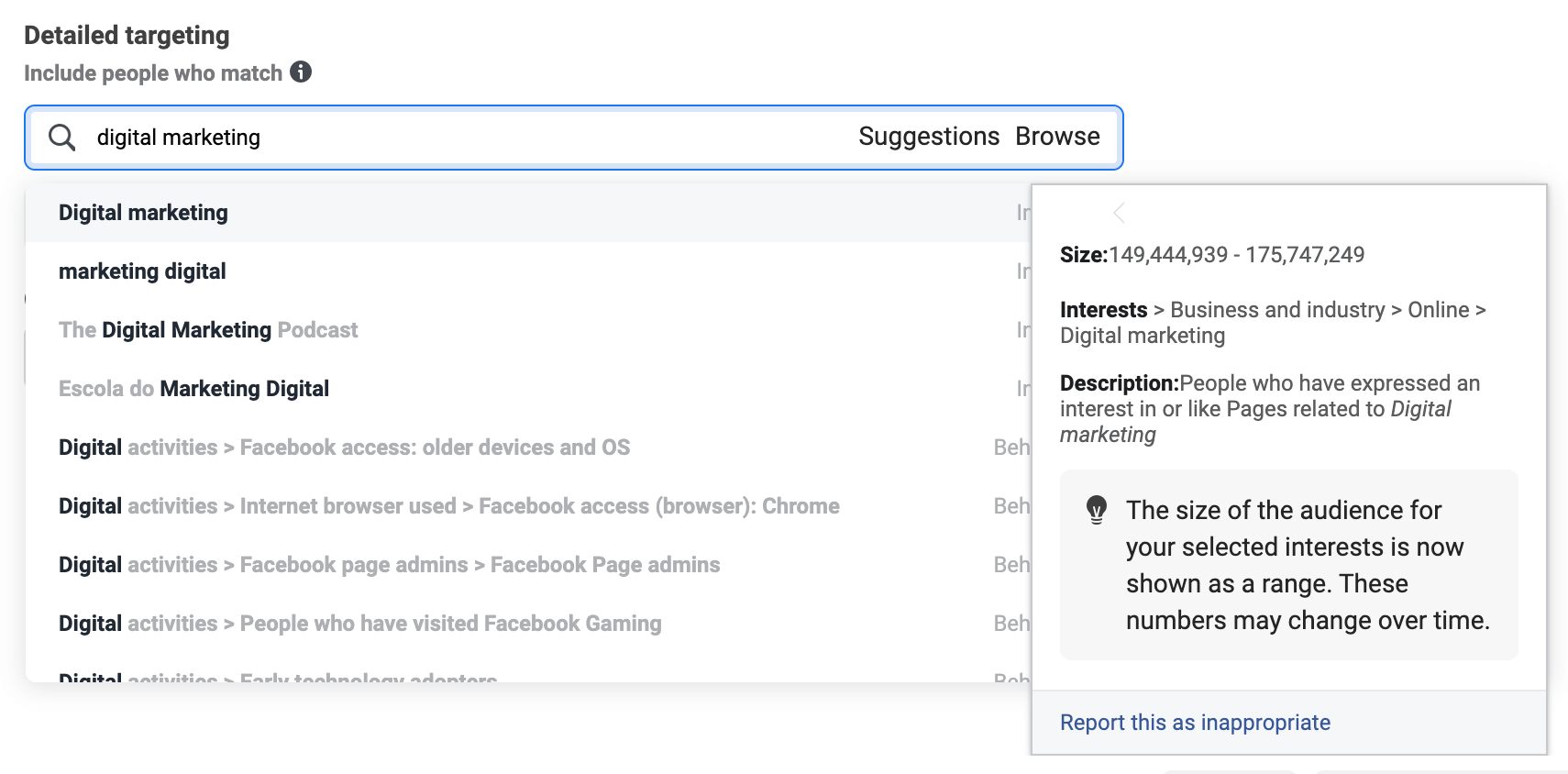Select Facebook access: older devices and OS
This screenshot has width=1568, height=774.
(x=435, y=448)
